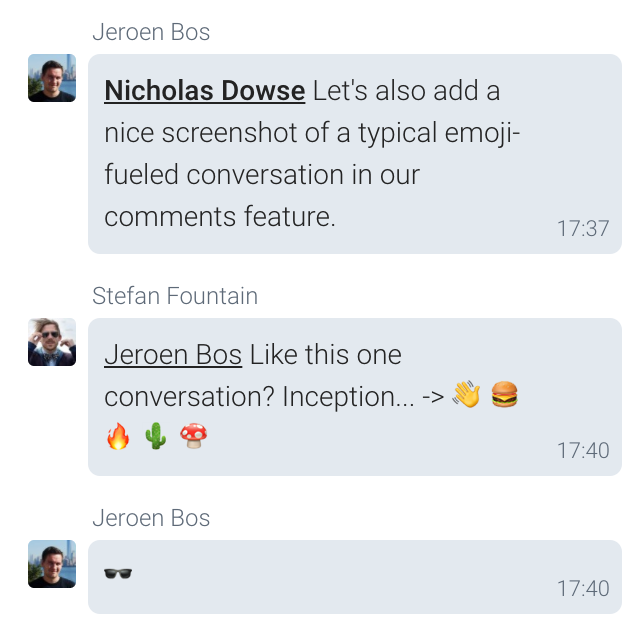The height and width of the screenshot is (638, 640).
Task: Click the mushroom emoji
Action: pyautogui.click(x=192, y=436)
